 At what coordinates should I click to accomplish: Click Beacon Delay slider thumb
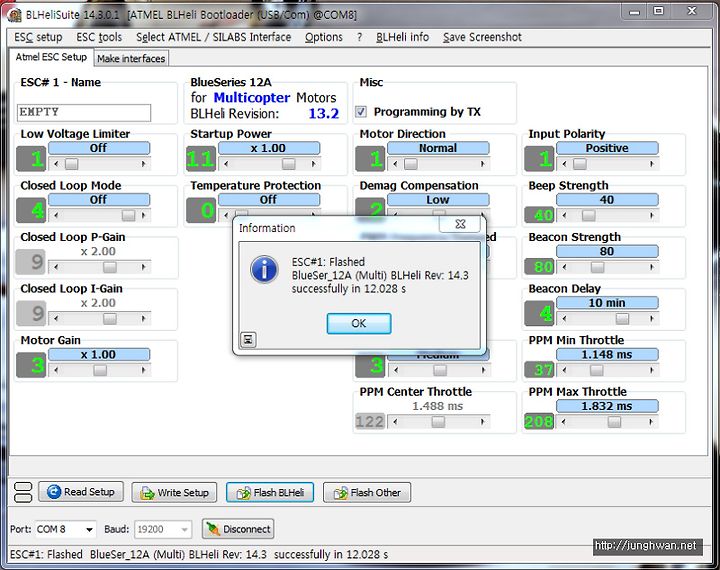click(622, 318)
